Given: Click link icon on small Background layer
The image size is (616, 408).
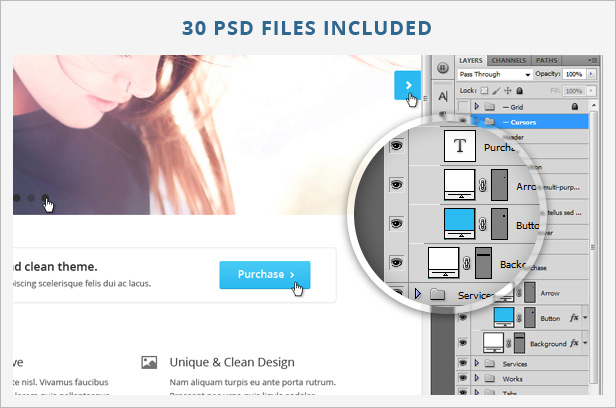Looking at the screenshot, I should pyautogui.click(x=509, y=343).
